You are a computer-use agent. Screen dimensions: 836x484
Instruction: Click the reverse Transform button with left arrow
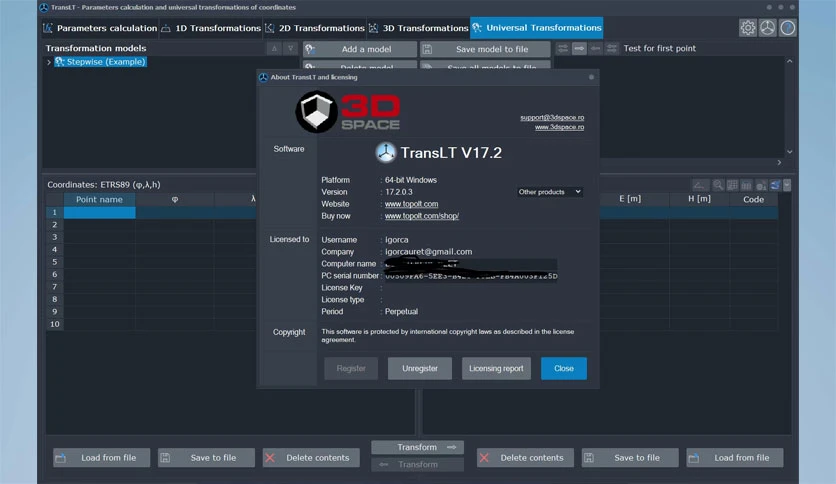pos(417,465)
